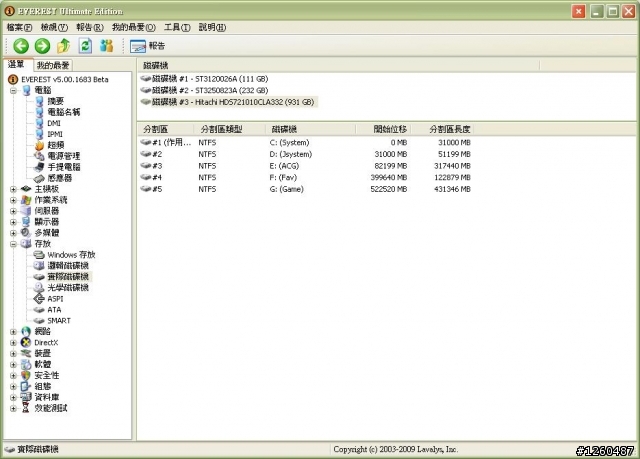640x459 pixels.
Task: Click the shield icon beside 安全性
Action: [x=26, y=375]
